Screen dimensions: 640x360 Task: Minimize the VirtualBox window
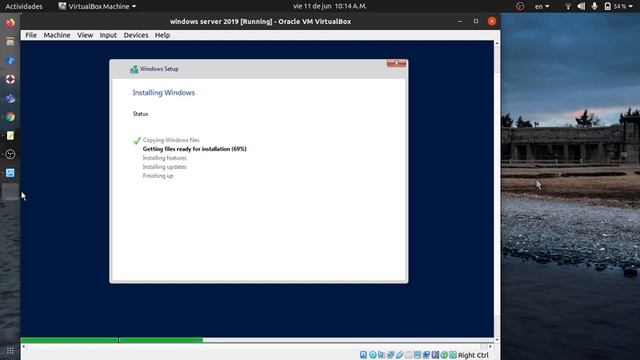460,21
